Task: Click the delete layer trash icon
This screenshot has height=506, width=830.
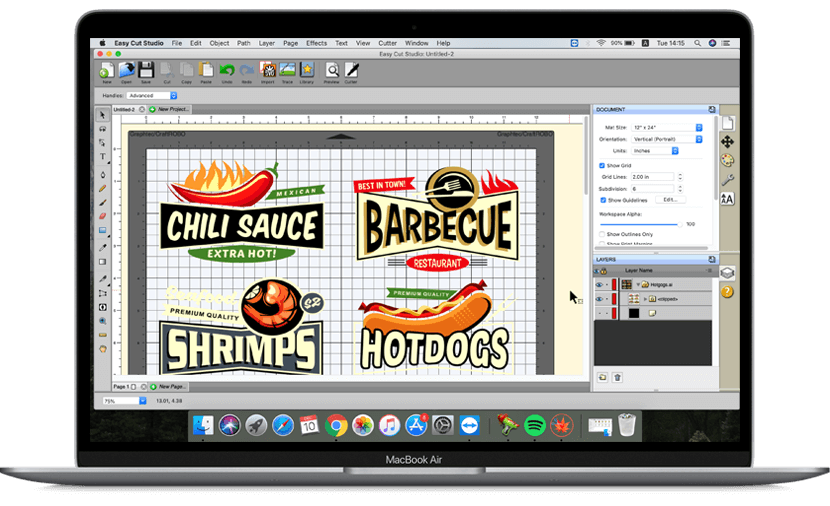Action: pyautogui.click(x=617, y=377)
